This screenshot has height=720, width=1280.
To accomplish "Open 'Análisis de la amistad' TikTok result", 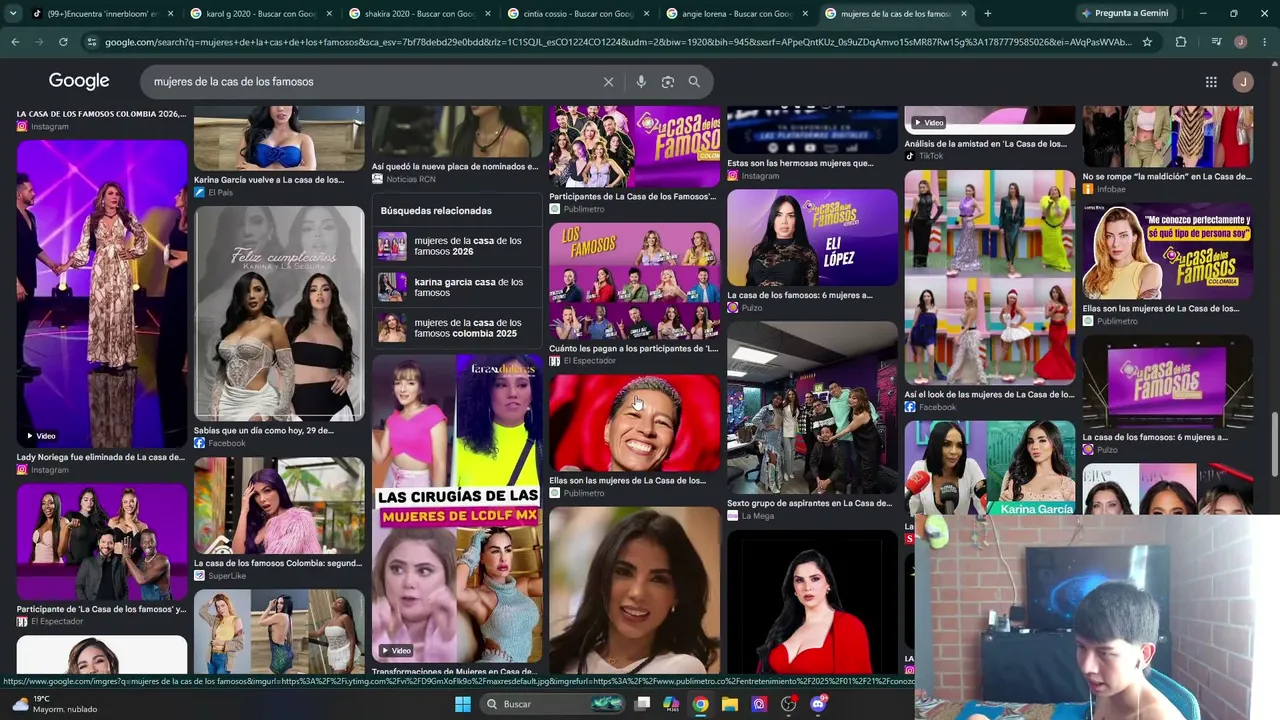I will [x=986, y=144].
